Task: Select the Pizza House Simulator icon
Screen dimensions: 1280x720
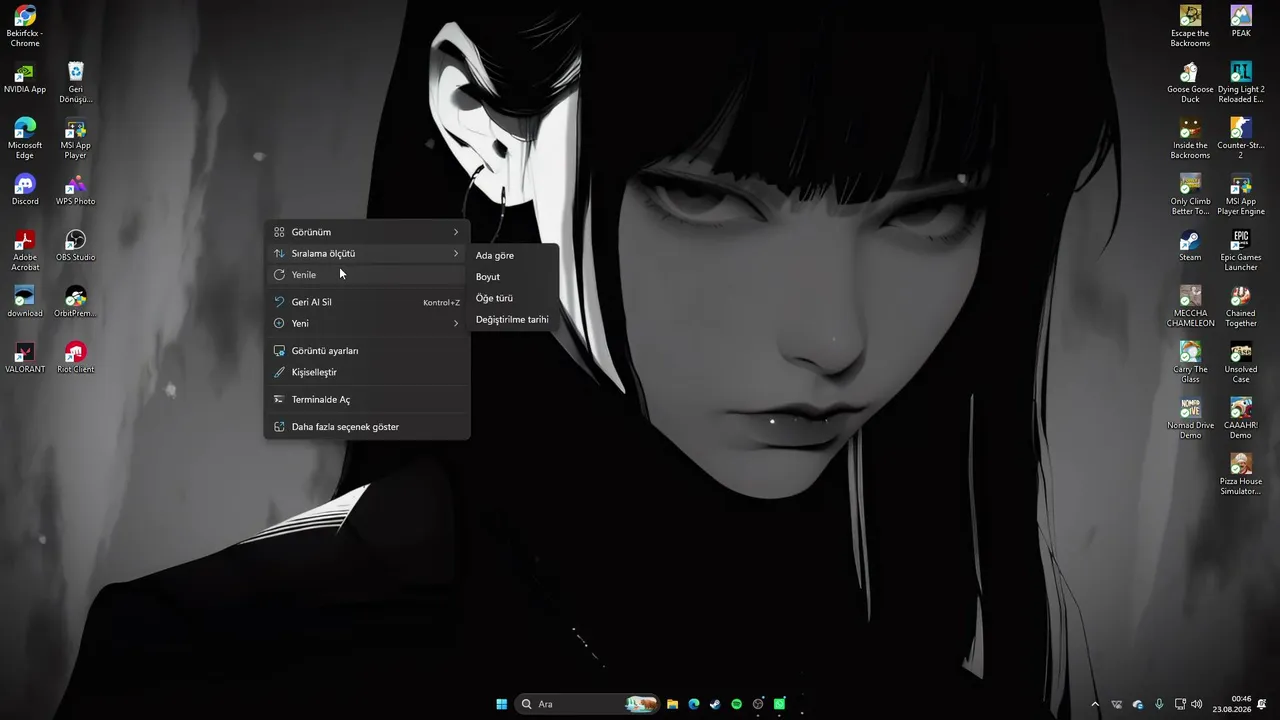Action: pos(1241,474)
